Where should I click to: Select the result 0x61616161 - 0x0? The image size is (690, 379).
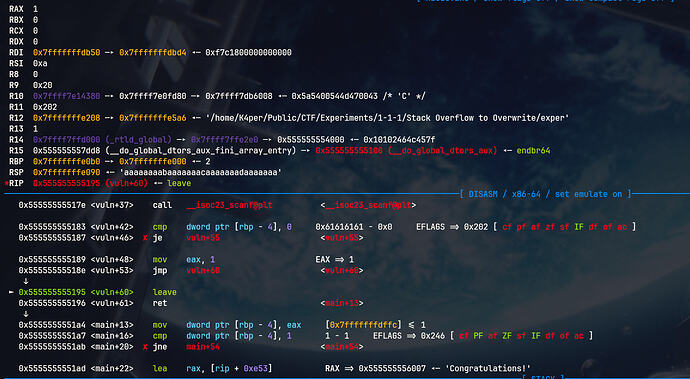[x=354, y=227]
